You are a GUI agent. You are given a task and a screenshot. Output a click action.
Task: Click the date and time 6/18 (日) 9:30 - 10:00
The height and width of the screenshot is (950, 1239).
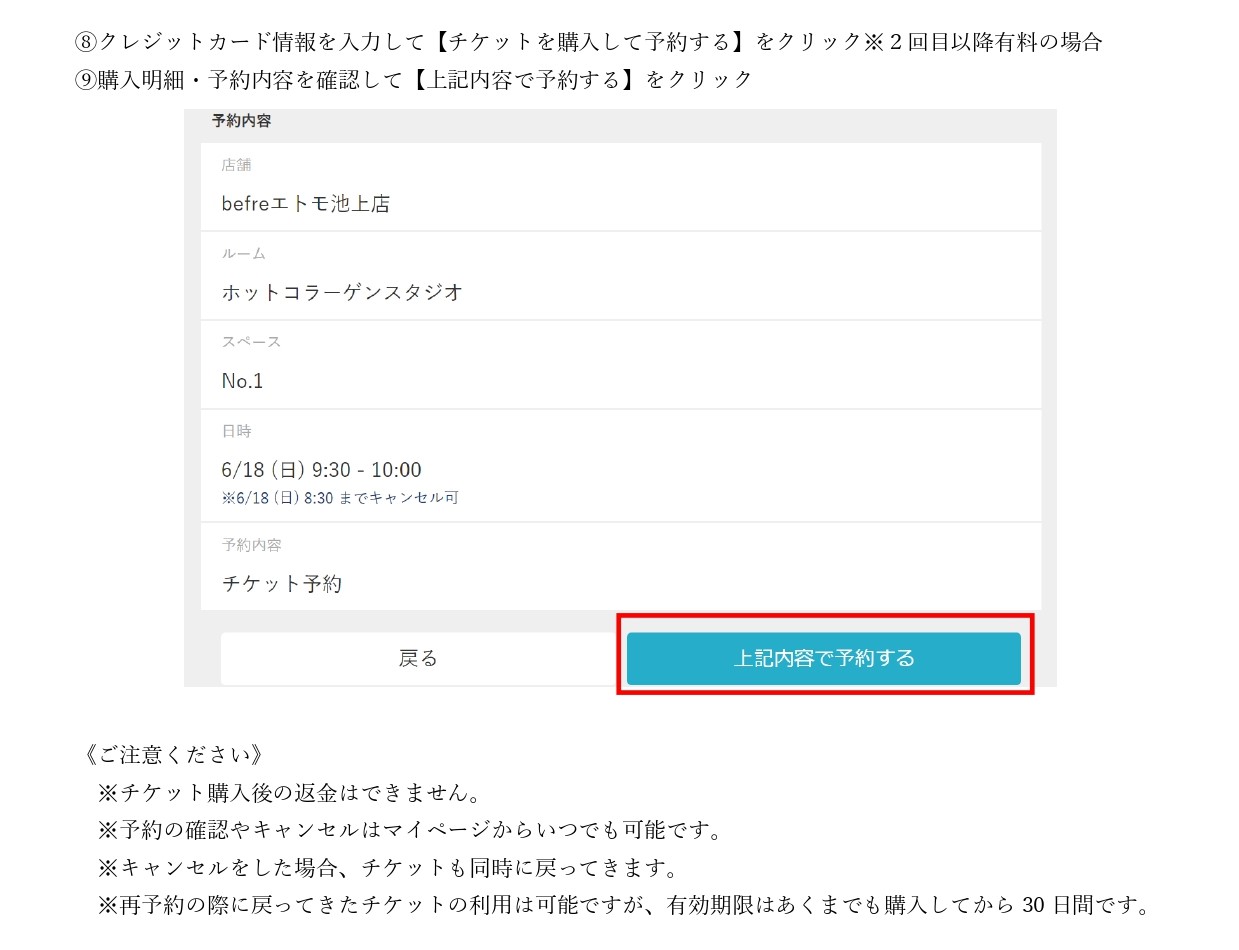click(x=321, y=470)
